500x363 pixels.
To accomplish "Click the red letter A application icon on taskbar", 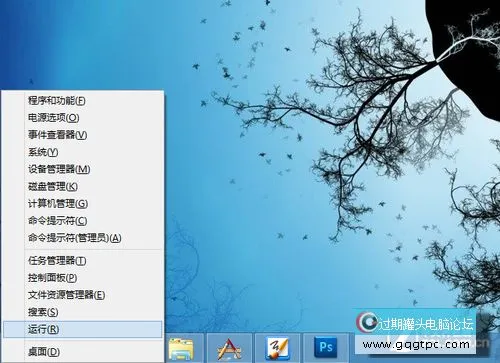I will coord(229,349).
